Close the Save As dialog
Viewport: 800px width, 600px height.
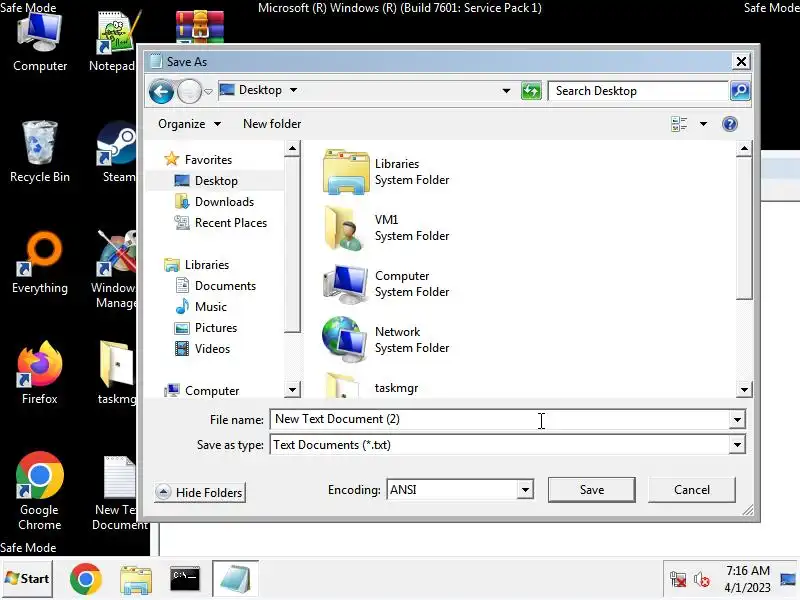point(741,62)
